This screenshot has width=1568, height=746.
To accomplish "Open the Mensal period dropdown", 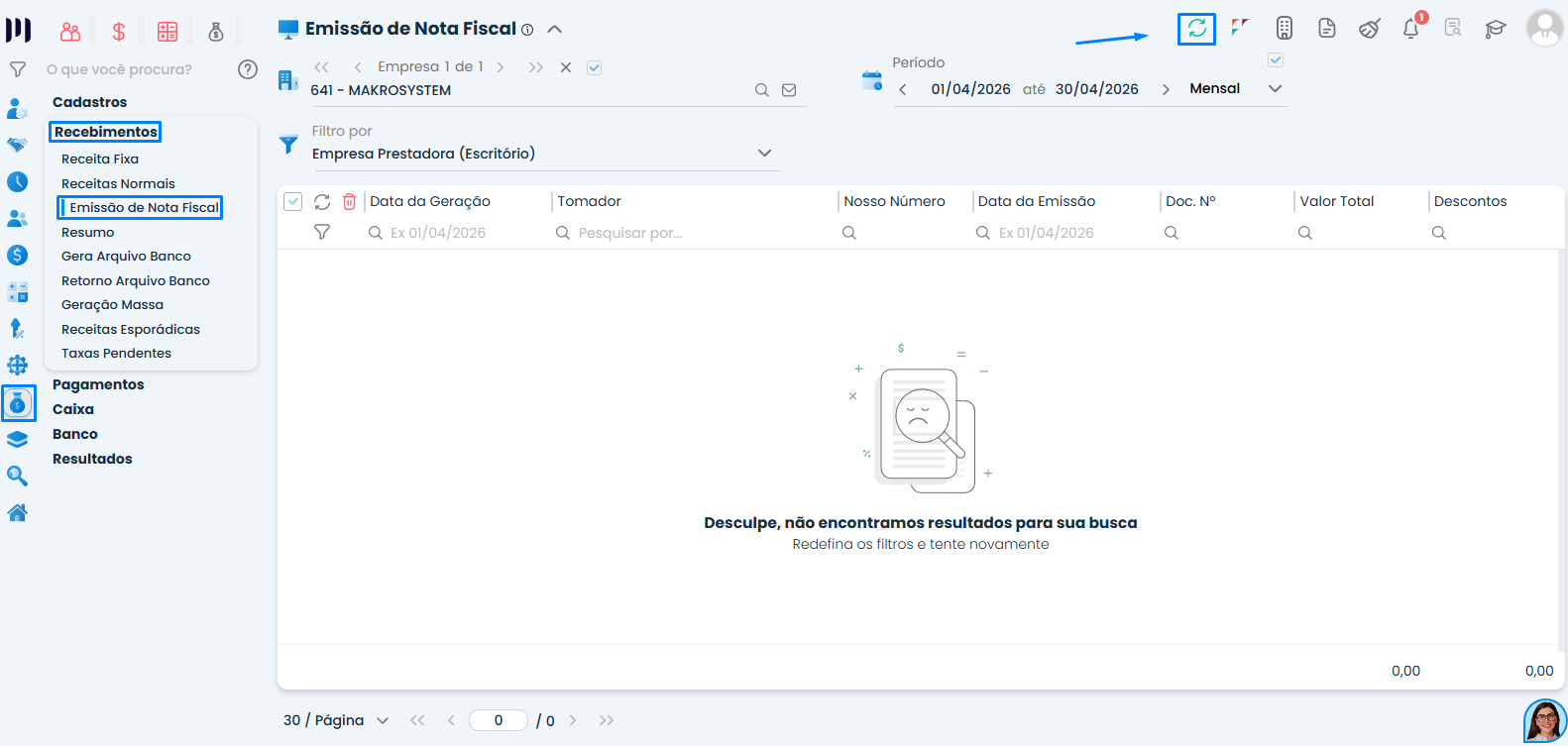I will point(1235,89).
